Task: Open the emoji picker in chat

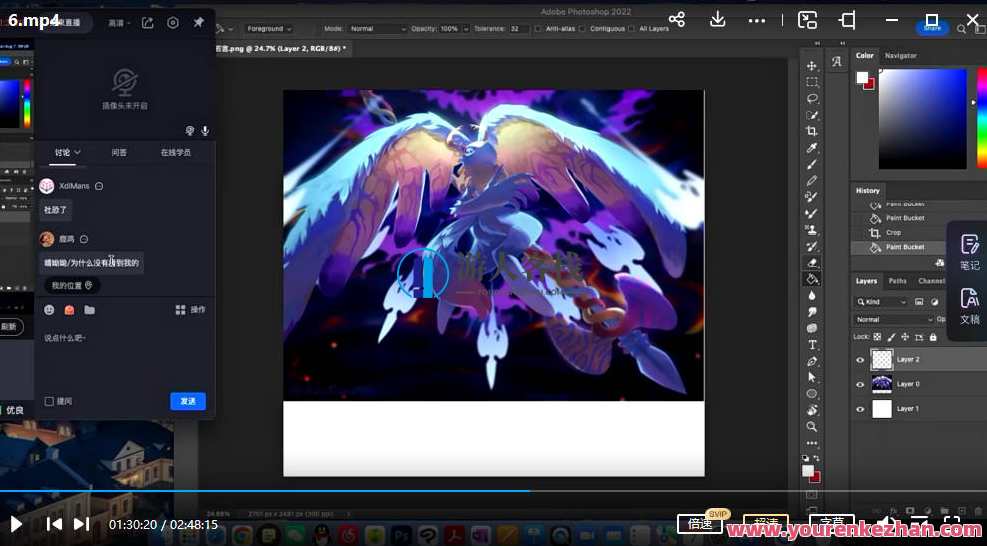Action: (x=49, y=310)
